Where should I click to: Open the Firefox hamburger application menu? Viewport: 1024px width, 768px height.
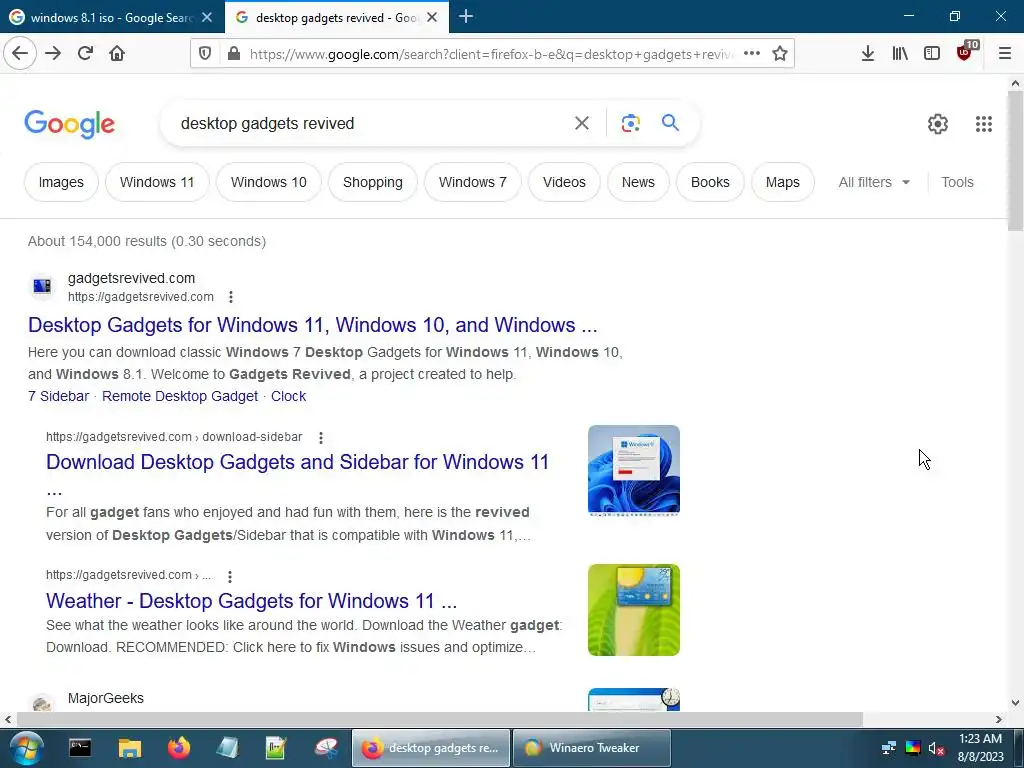tap(1005, 54)
